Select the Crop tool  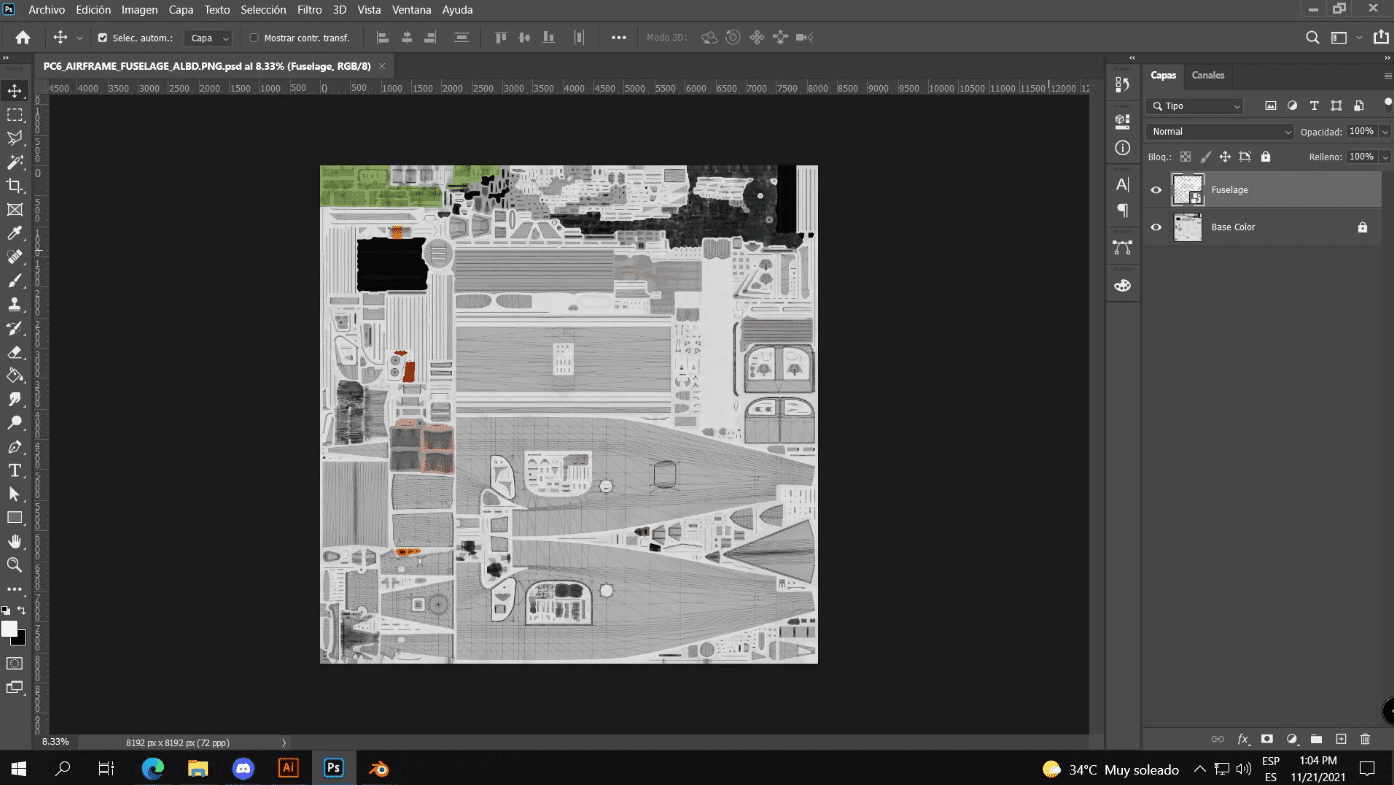pyautogui.click(x=15, y=186)
